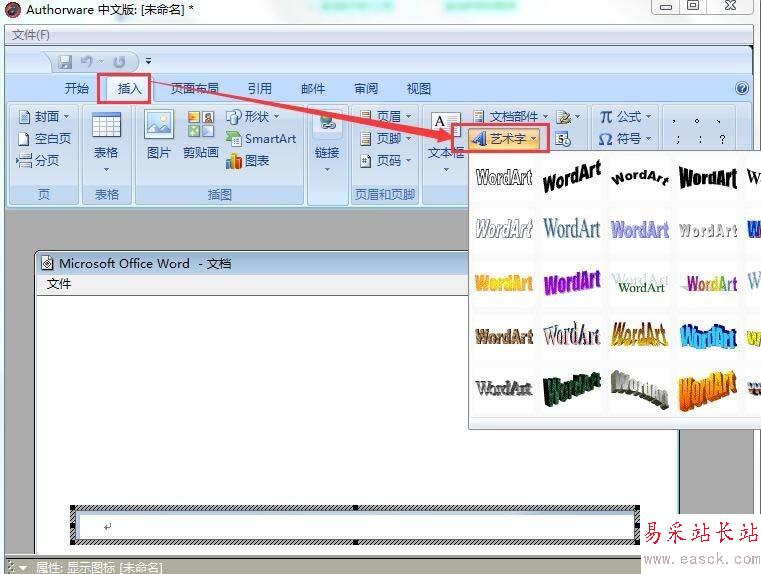
Task: Choose the blue serif WordArt style
Action: tap(572, 229)
